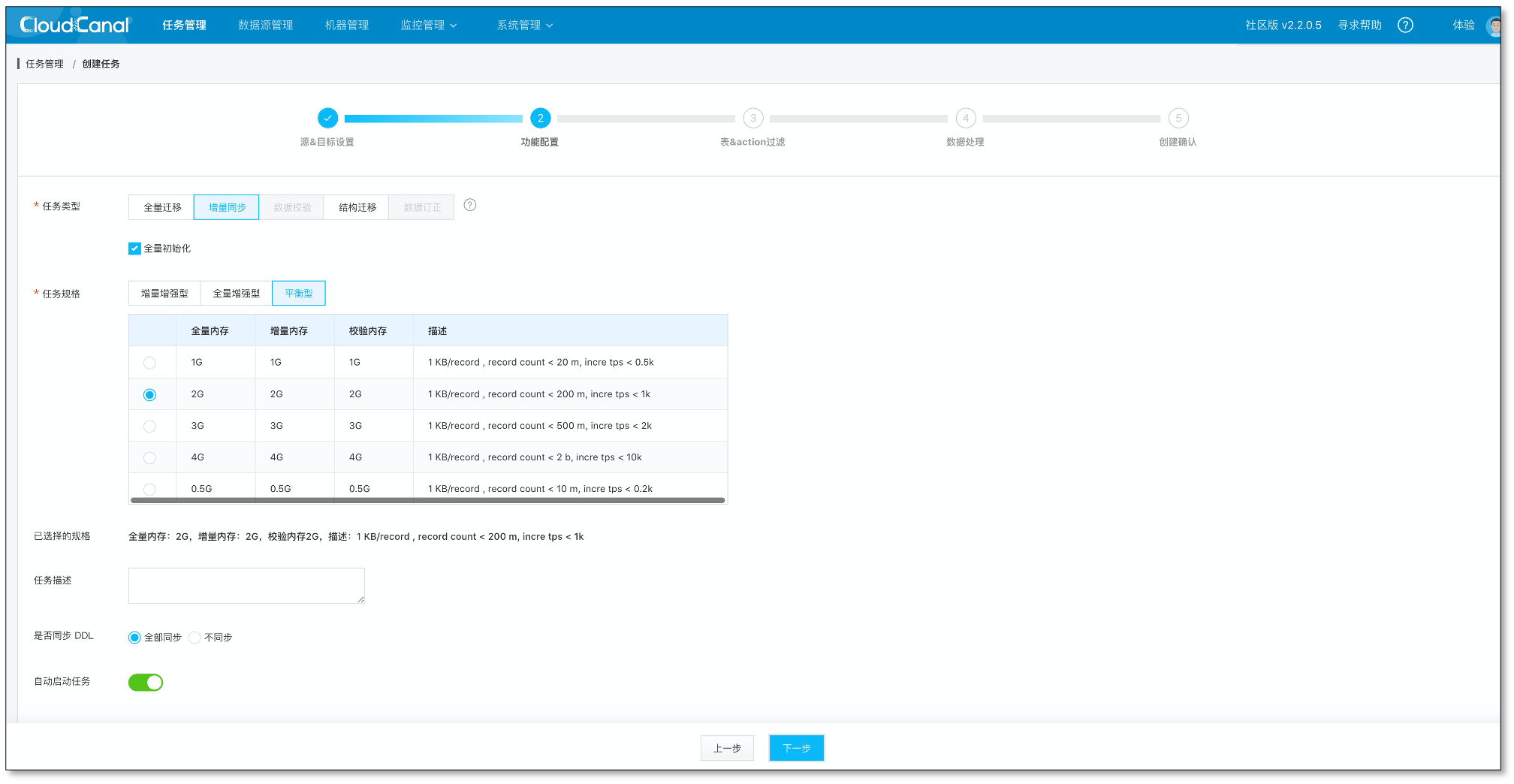Click the 下一步 button
Image resolution: width=1514 pixels, height=784 pixels.
(796, 748)
